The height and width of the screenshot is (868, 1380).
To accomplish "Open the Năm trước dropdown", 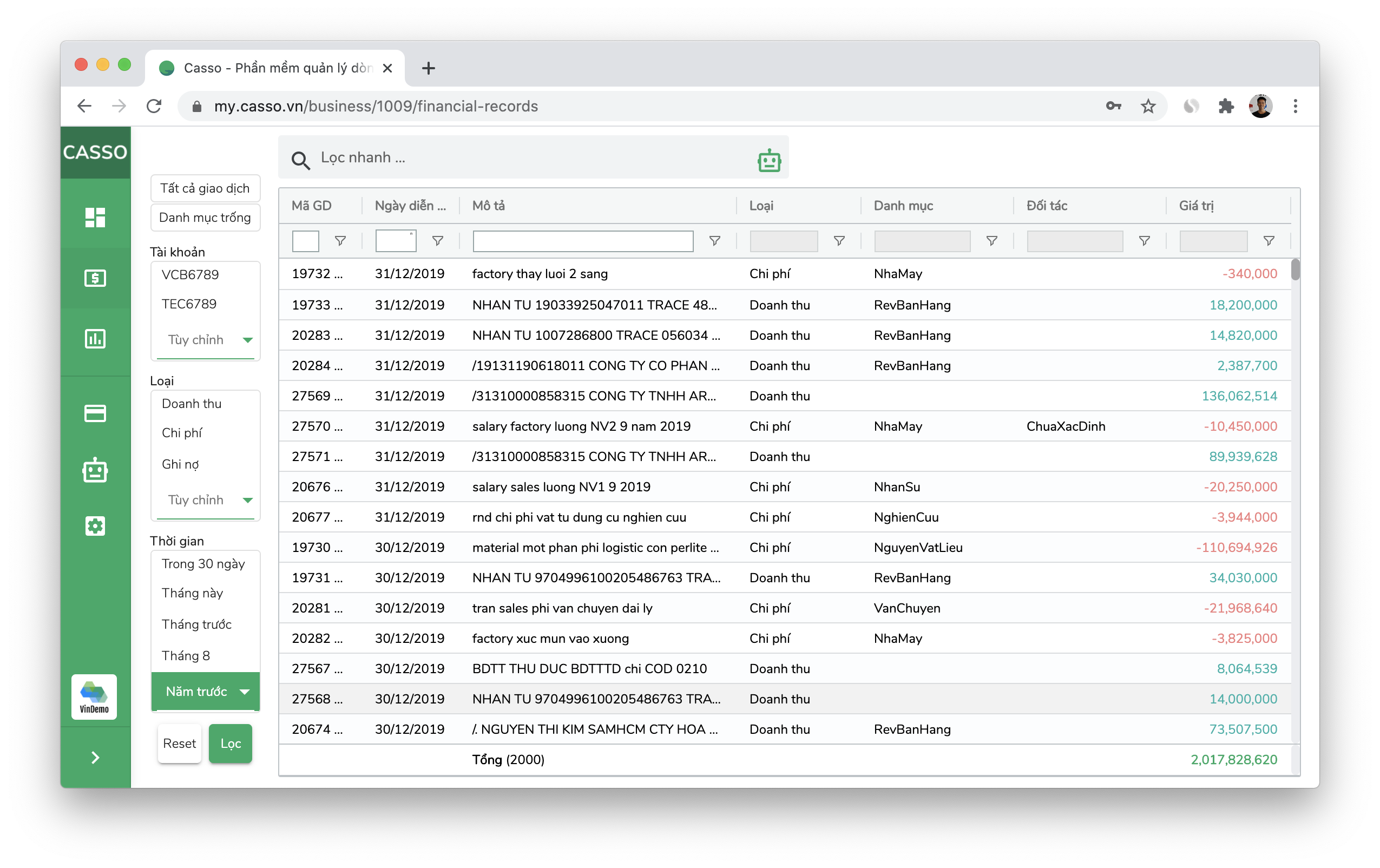I will pos(205,692).
